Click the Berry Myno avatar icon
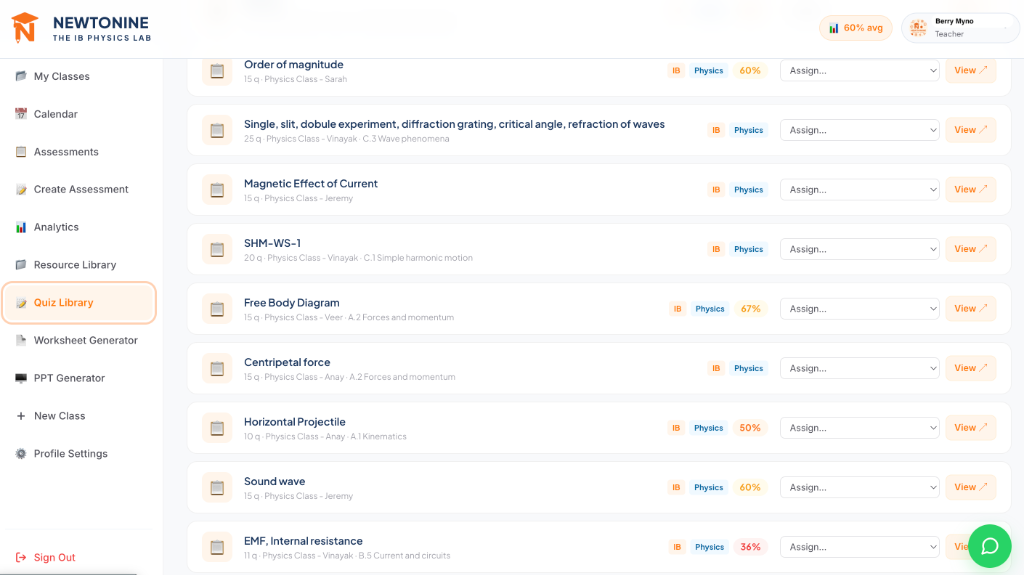The width and height of the screenshot is (1024, 575). click(918, 27)
